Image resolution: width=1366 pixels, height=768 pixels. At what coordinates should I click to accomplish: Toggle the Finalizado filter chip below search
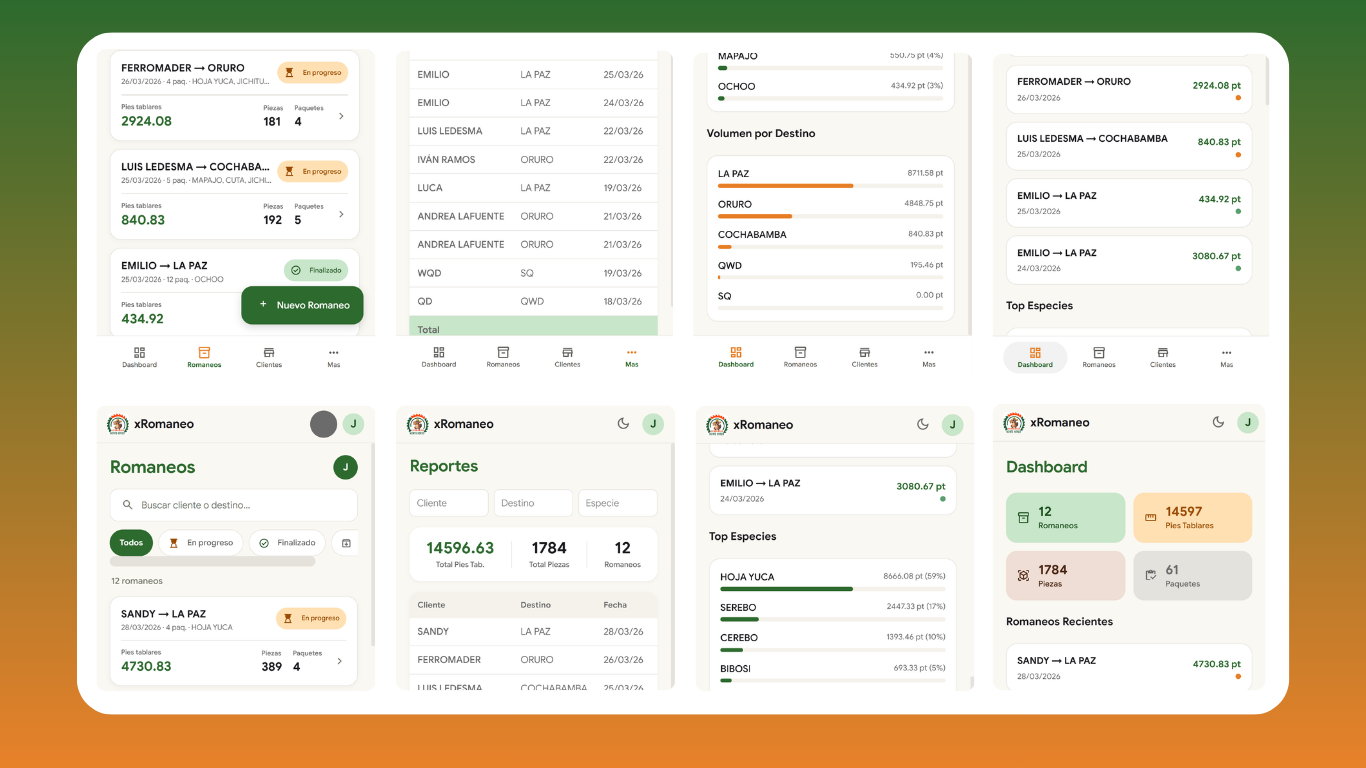[x=287, y=543]
